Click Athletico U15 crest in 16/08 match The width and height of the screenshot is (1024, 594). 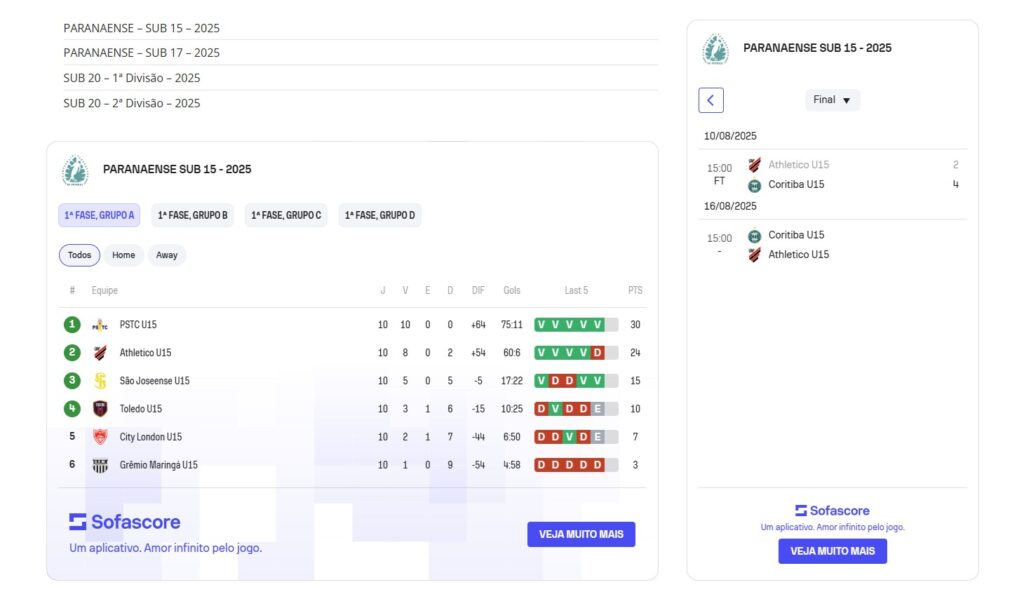point(754,255)
